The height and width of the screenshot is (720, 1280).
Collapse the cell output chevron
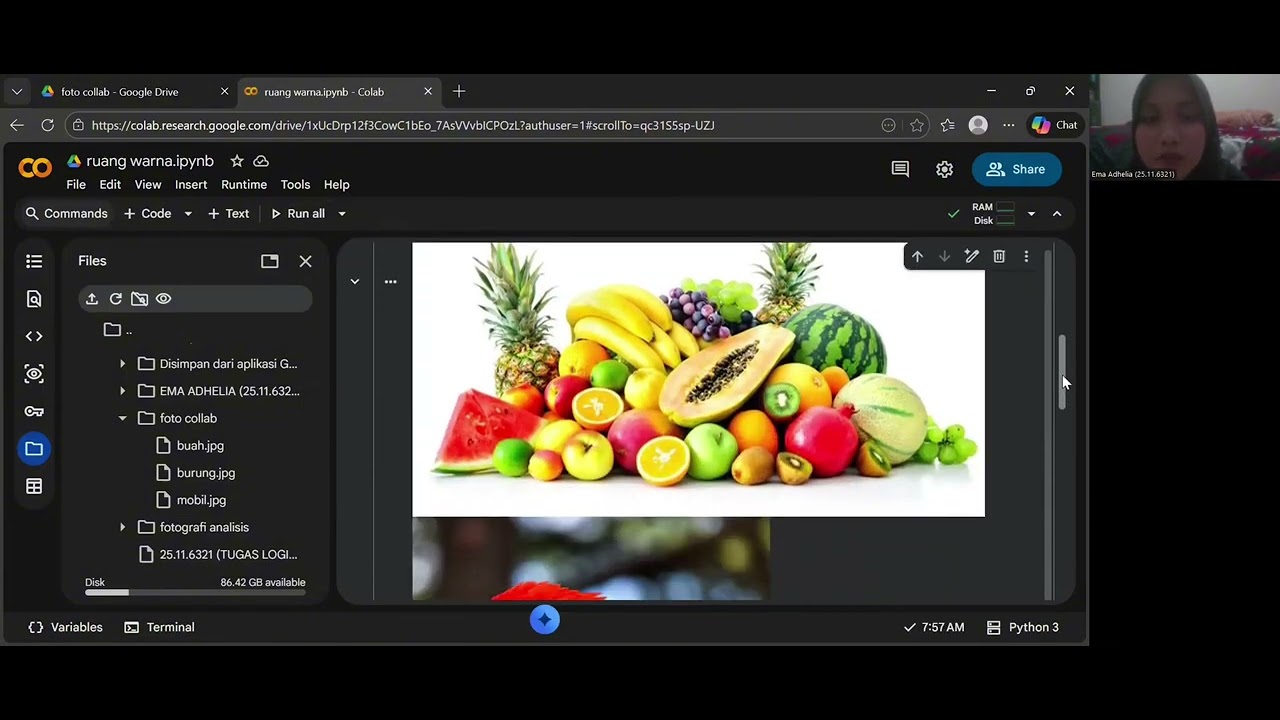point(355,282)
